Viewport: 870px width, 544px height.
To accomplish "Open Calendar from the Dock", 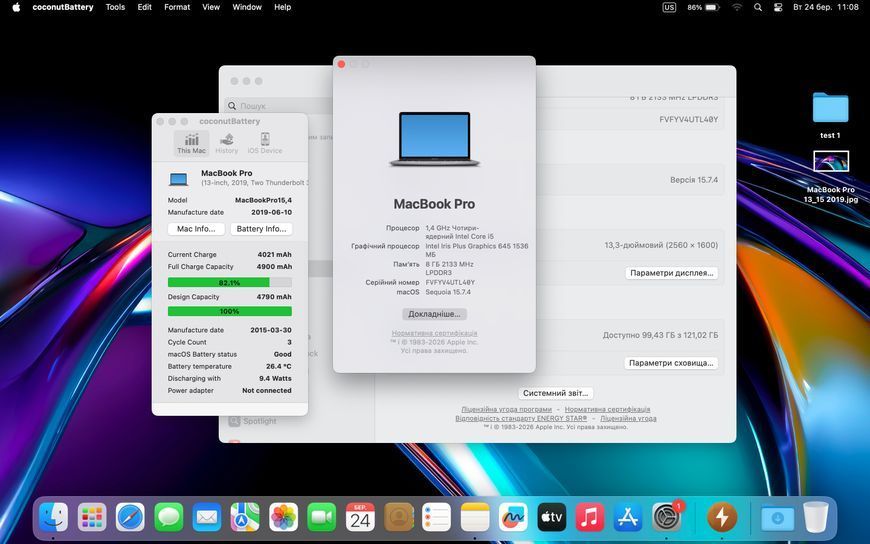I will (x=360, y=517).
